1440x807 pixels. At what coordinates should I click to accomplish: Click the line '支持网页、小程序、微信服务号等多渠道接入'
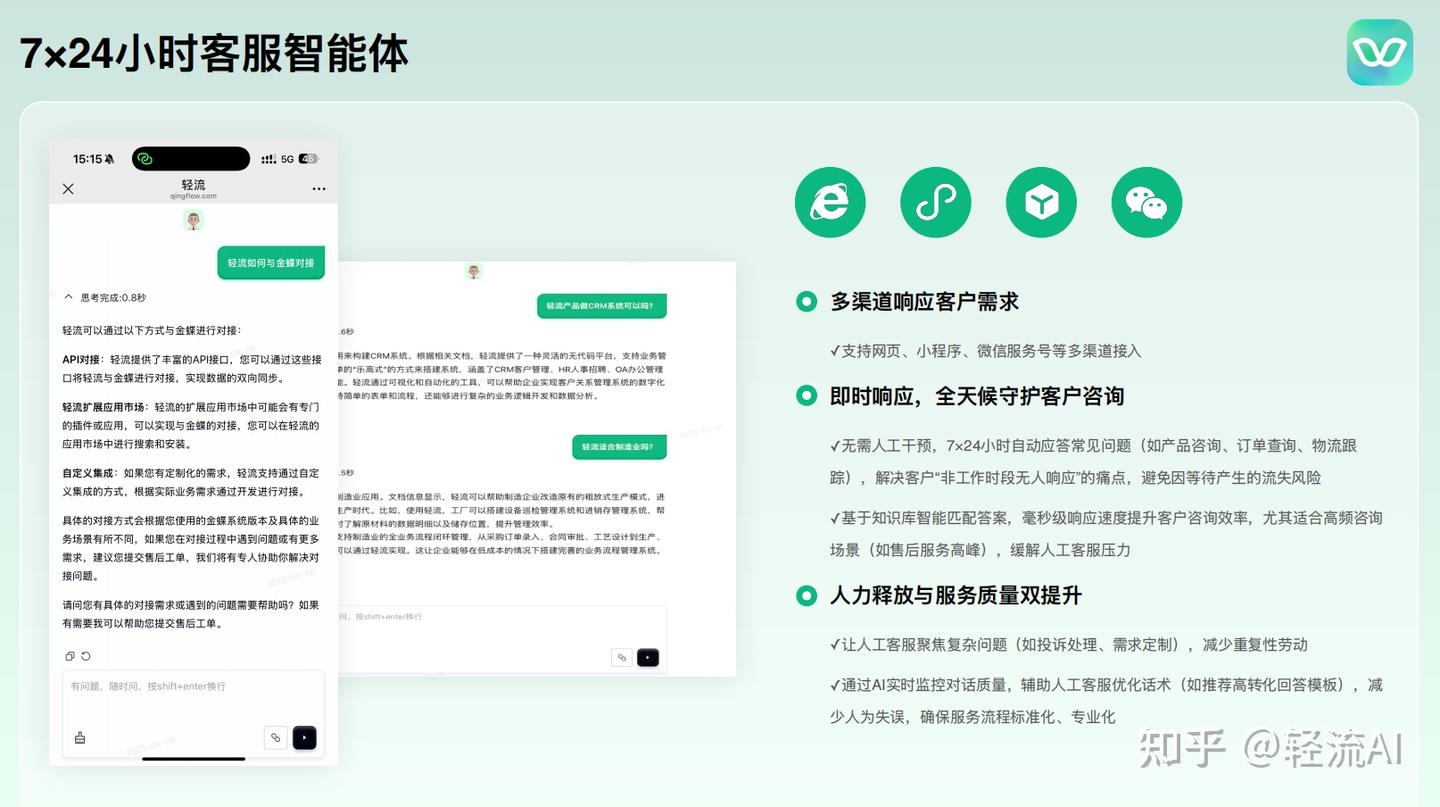985,350
